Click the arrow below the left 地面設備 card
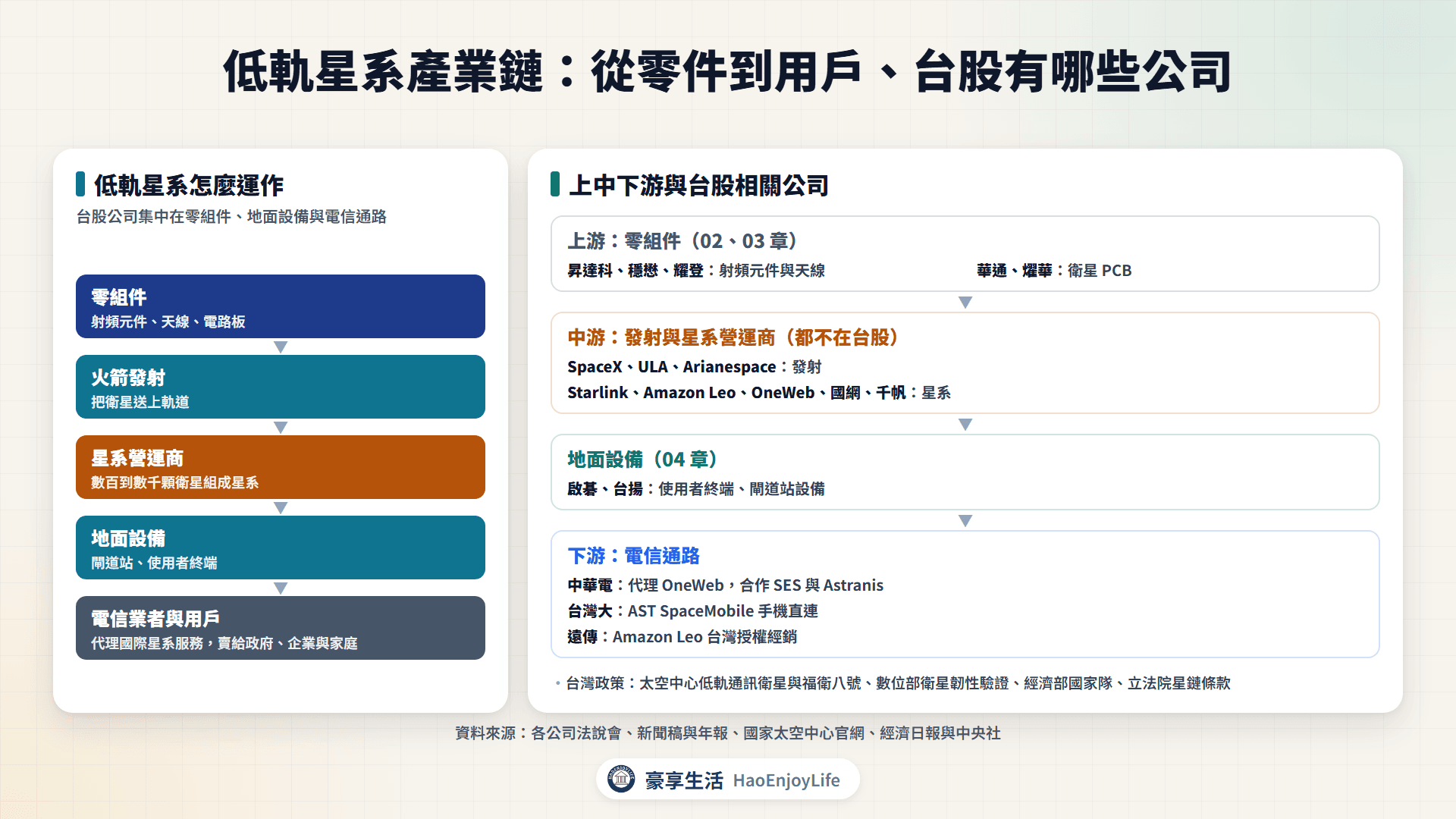 [281, 588]
